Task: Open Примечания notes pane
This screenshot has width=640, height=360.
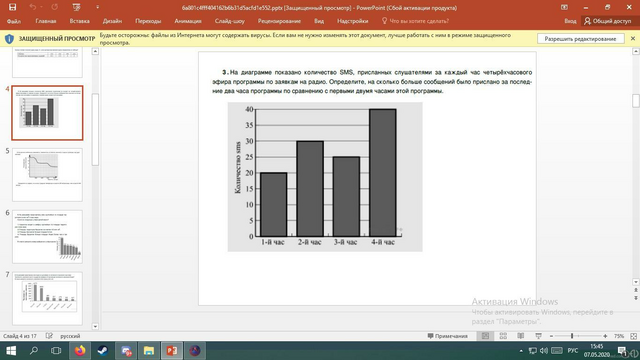Action: point(447,336)
